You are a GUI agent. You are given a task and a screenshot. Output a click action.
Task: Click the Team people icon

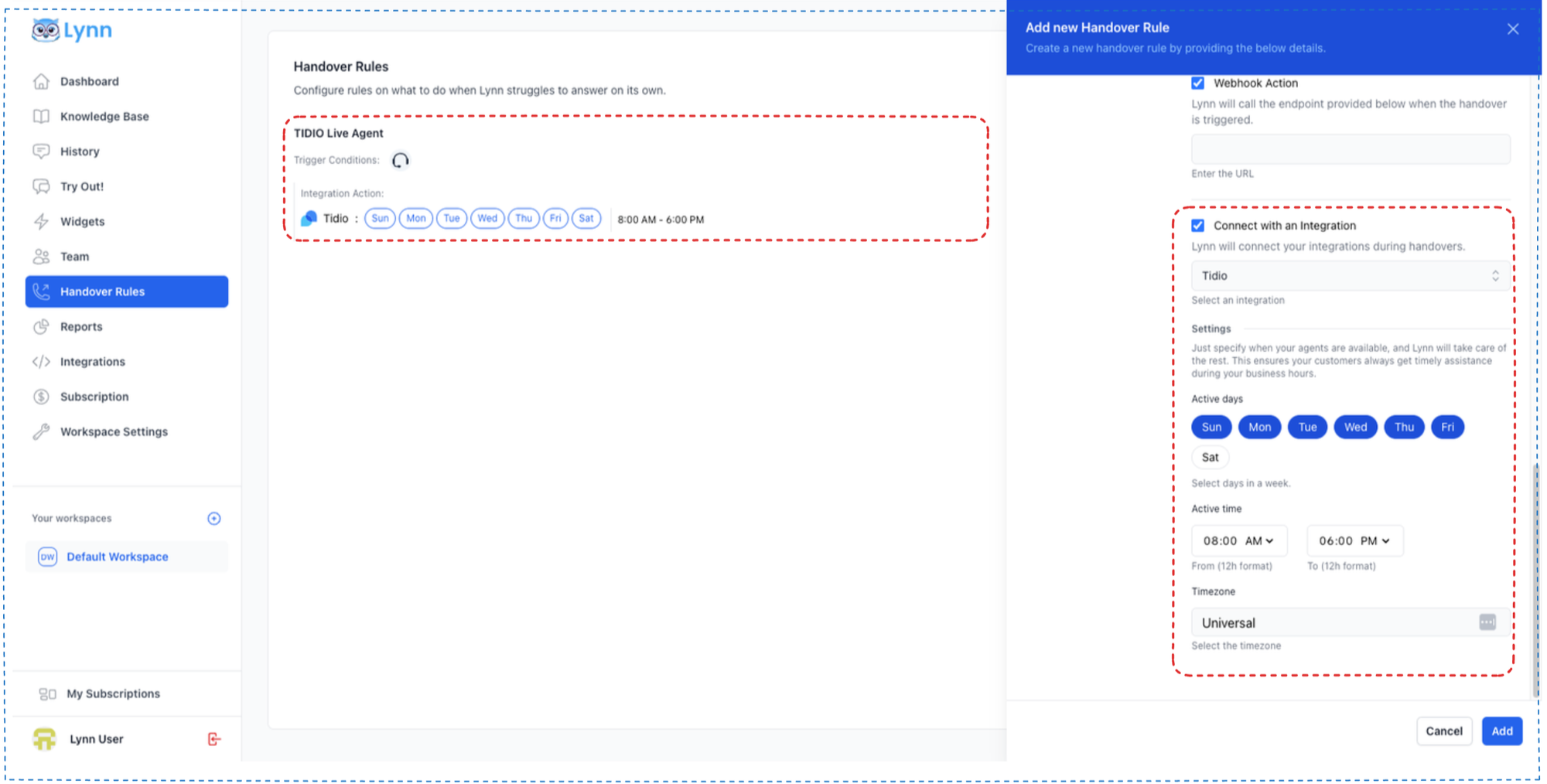(41, 256)
